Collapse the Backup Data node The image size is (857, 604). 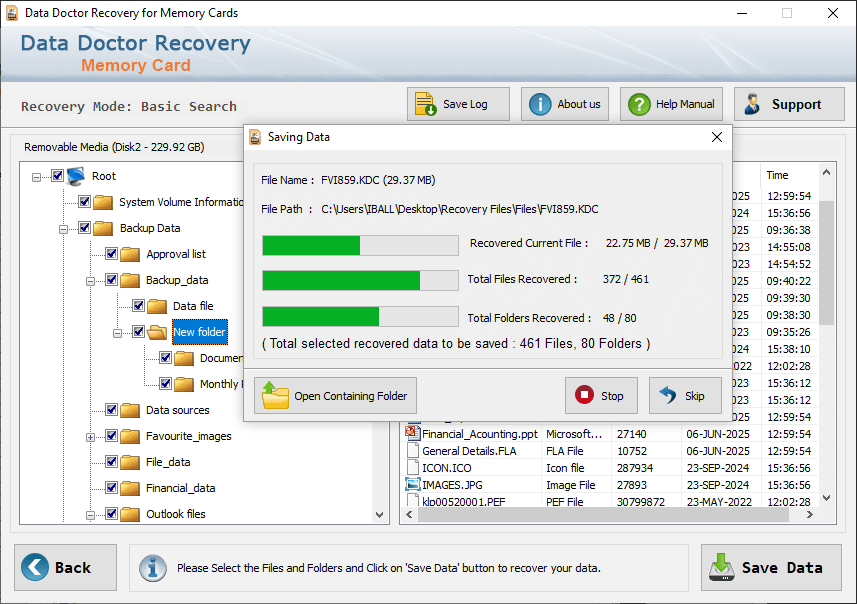[63, 230]
